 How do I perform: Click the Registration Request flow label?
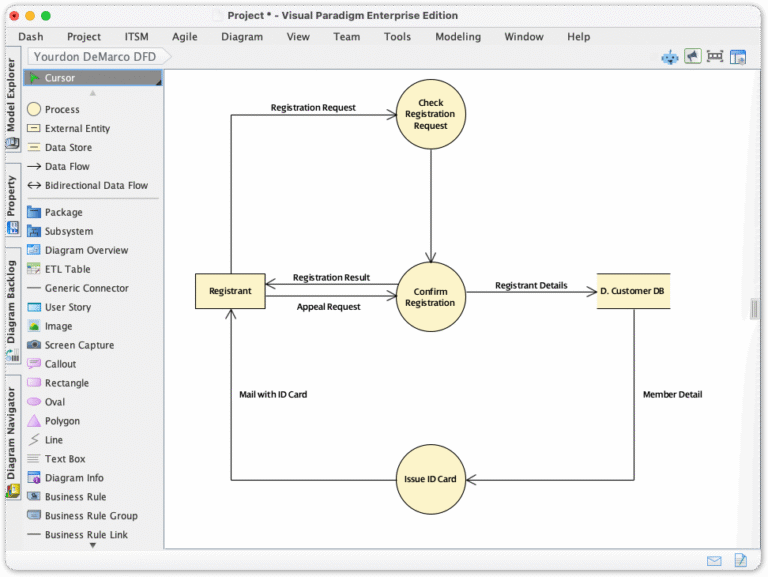[313, 107]
